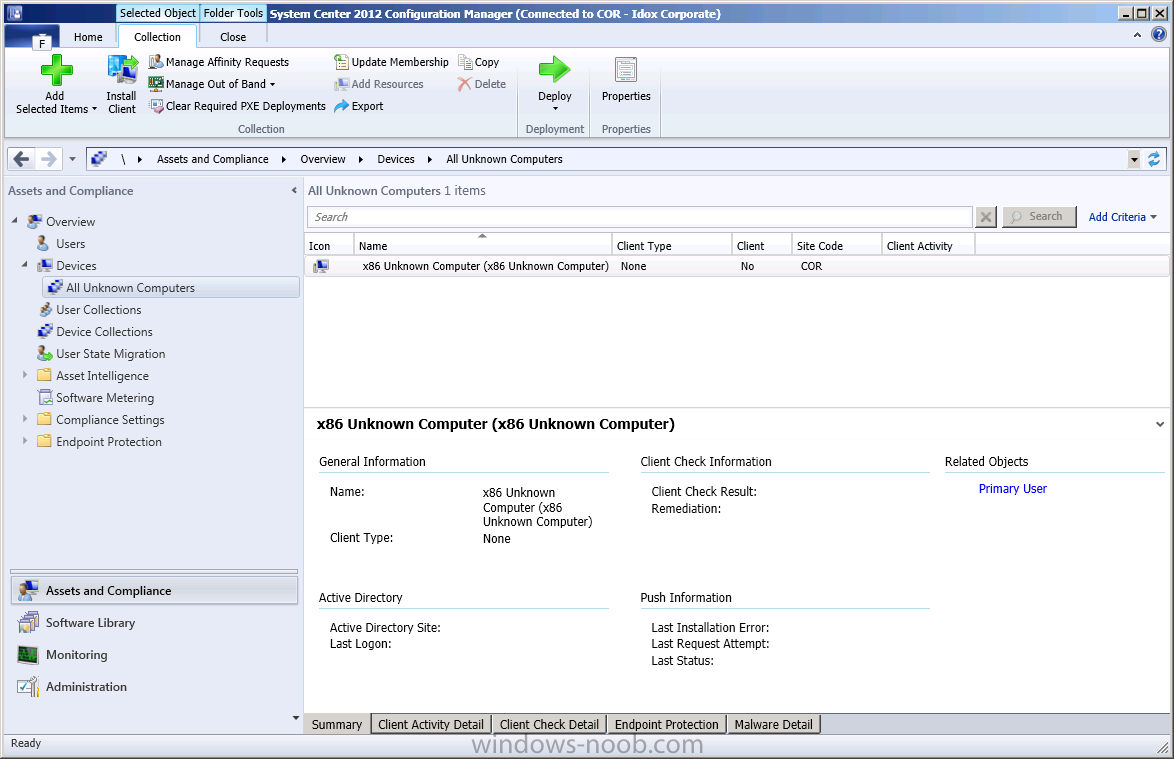Open the Monitoring workspace

point(154,655)
